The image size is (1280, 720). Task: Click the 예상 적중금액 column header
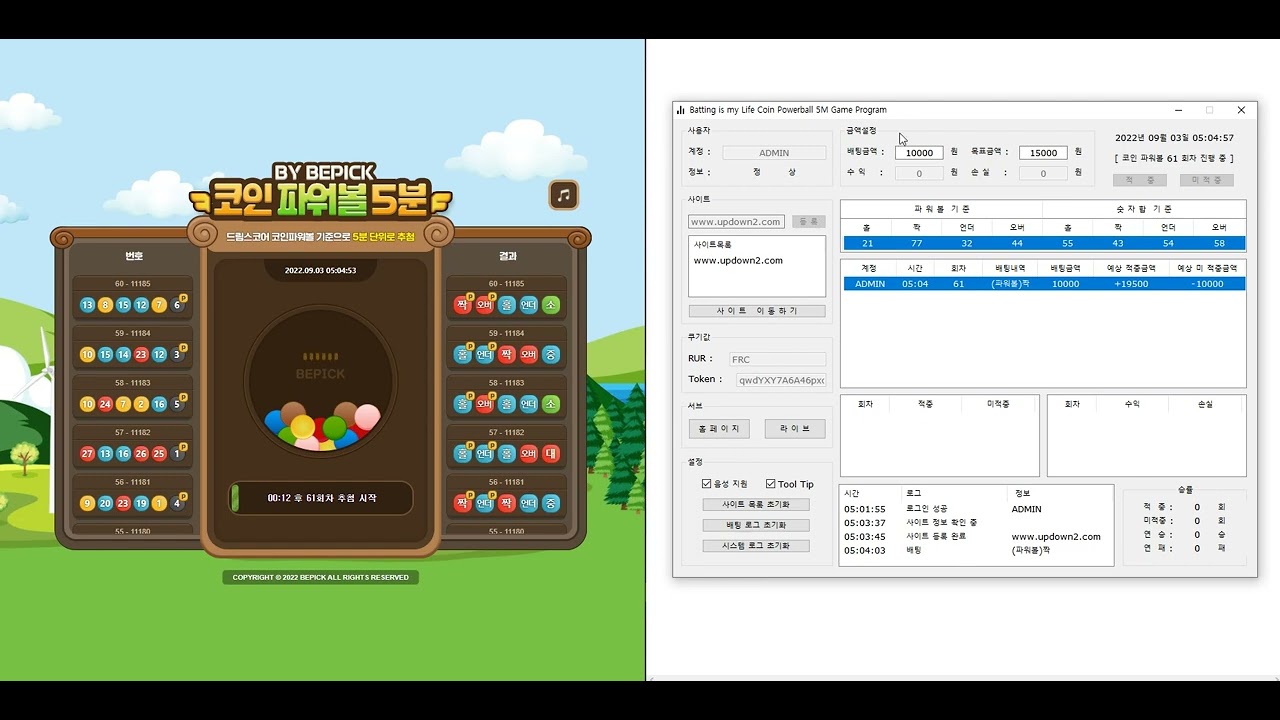coord(1131,268)
